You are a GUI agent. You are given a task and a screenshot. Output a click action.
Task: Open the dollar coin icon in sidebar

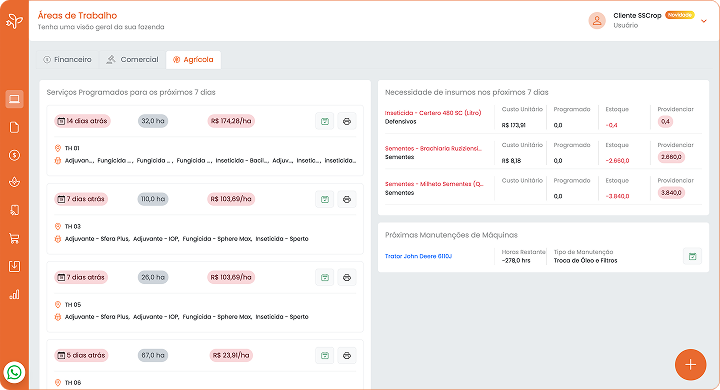(14, 155)
